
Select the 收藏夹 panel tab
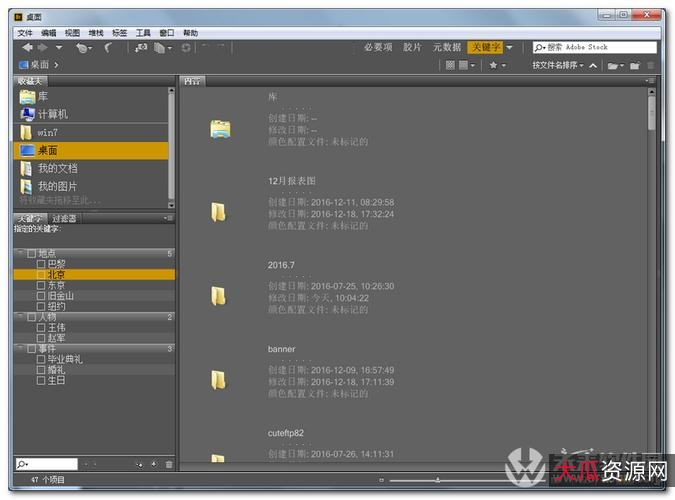coord(30,81)
